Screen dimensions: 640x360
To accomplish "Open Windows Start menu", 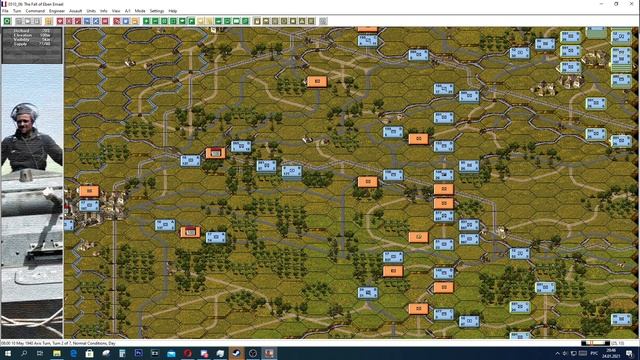I will [x=7, y=353].
